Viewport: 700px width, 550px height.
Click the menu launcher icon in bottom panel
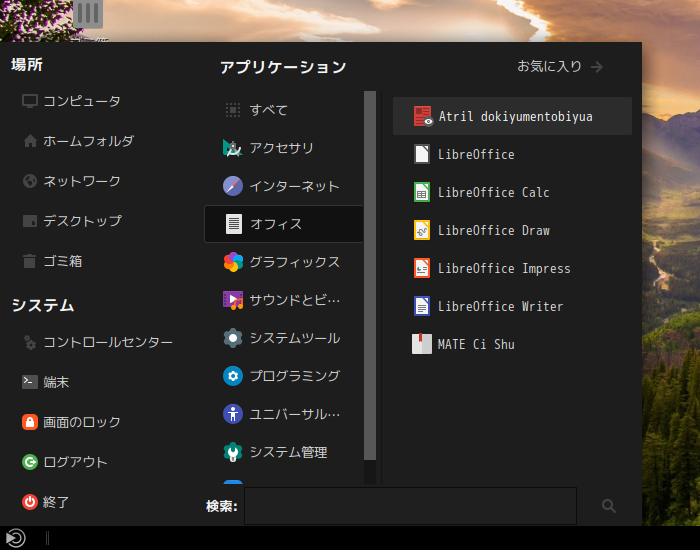pos(15,538)
